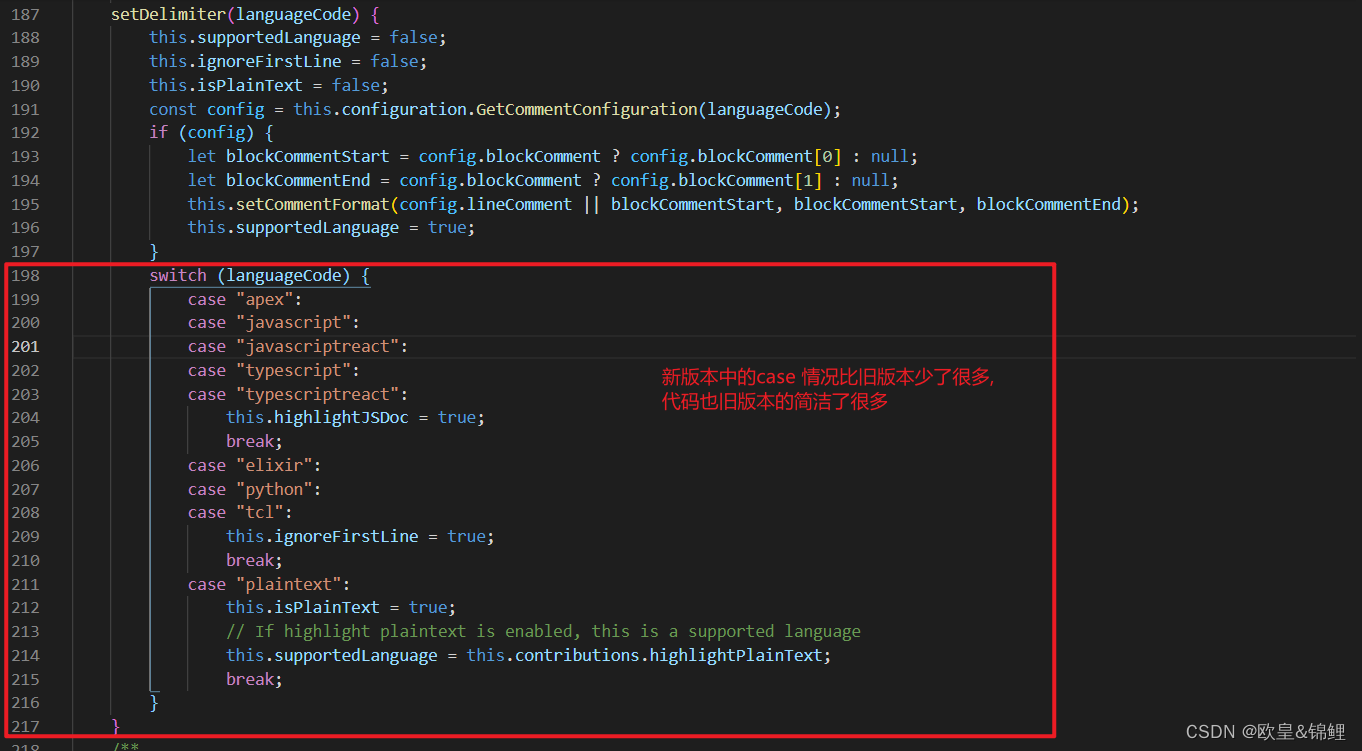Place cursor on supportedLanguage = false on line 188
1362x751 pixels.
click(321, 38)
